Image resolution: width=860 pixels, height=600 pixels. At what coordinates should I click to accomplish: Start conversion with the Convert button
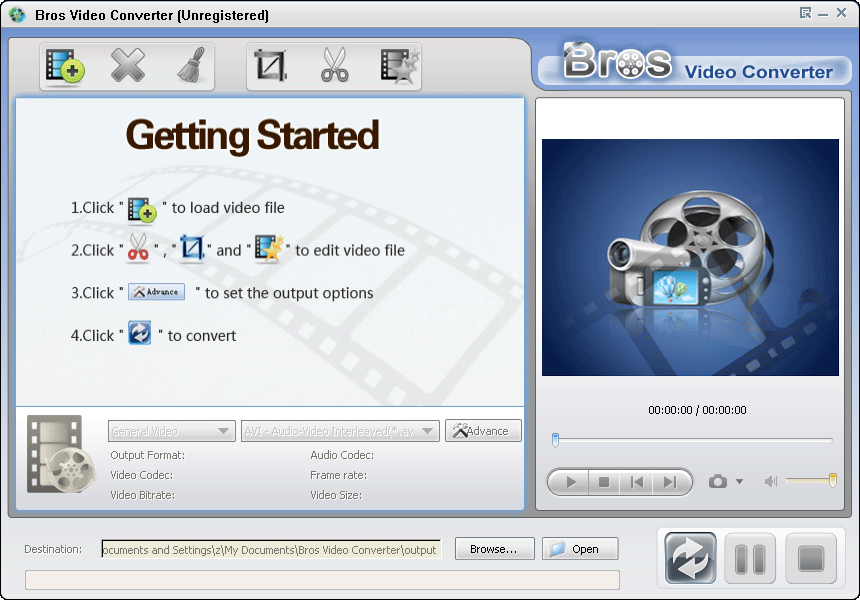point(690,558)
